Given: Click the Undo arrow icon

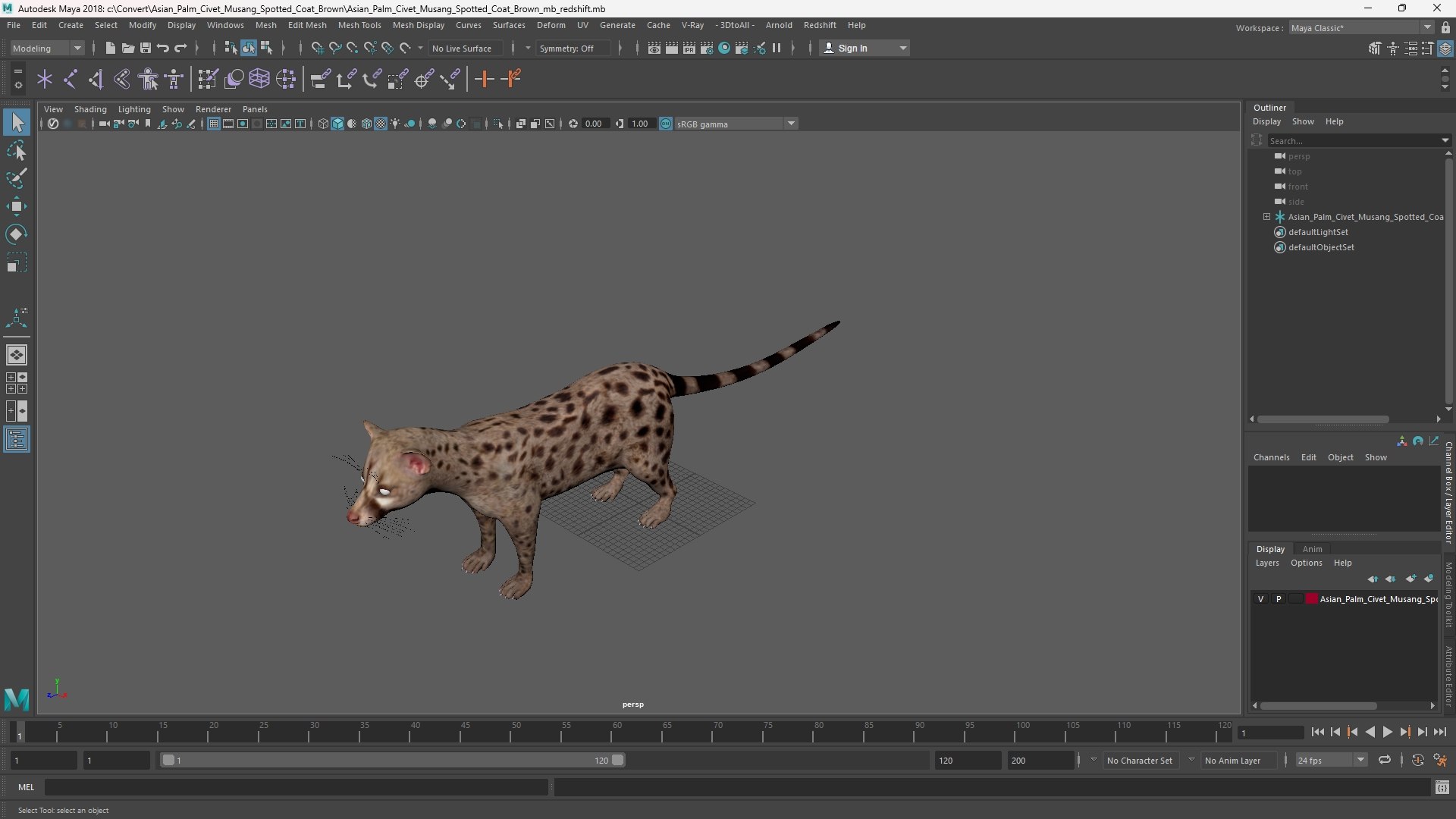Looking at the screenshot, I should 163,48.
